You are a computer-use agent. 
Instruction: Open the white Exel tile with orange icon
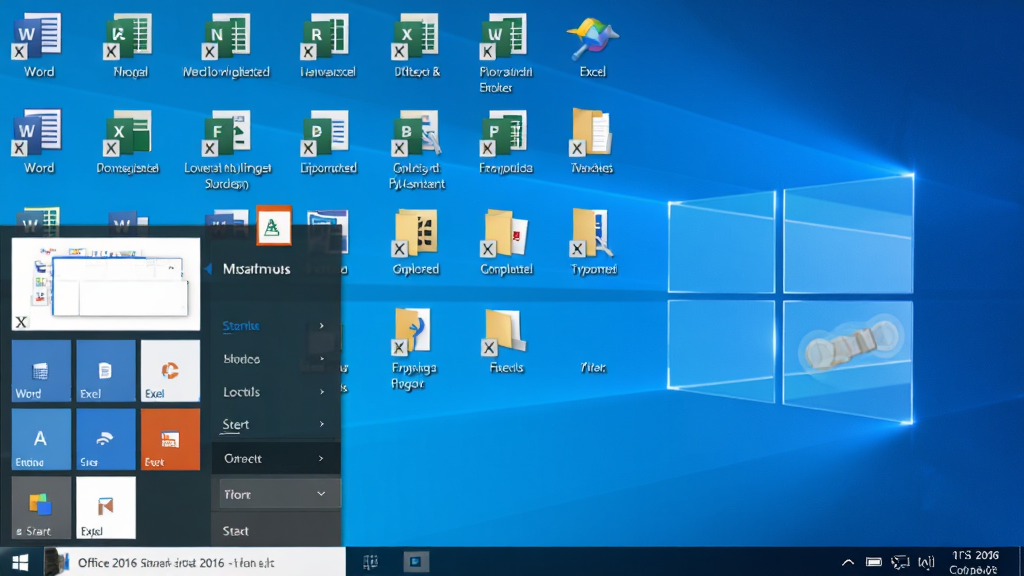170,370
